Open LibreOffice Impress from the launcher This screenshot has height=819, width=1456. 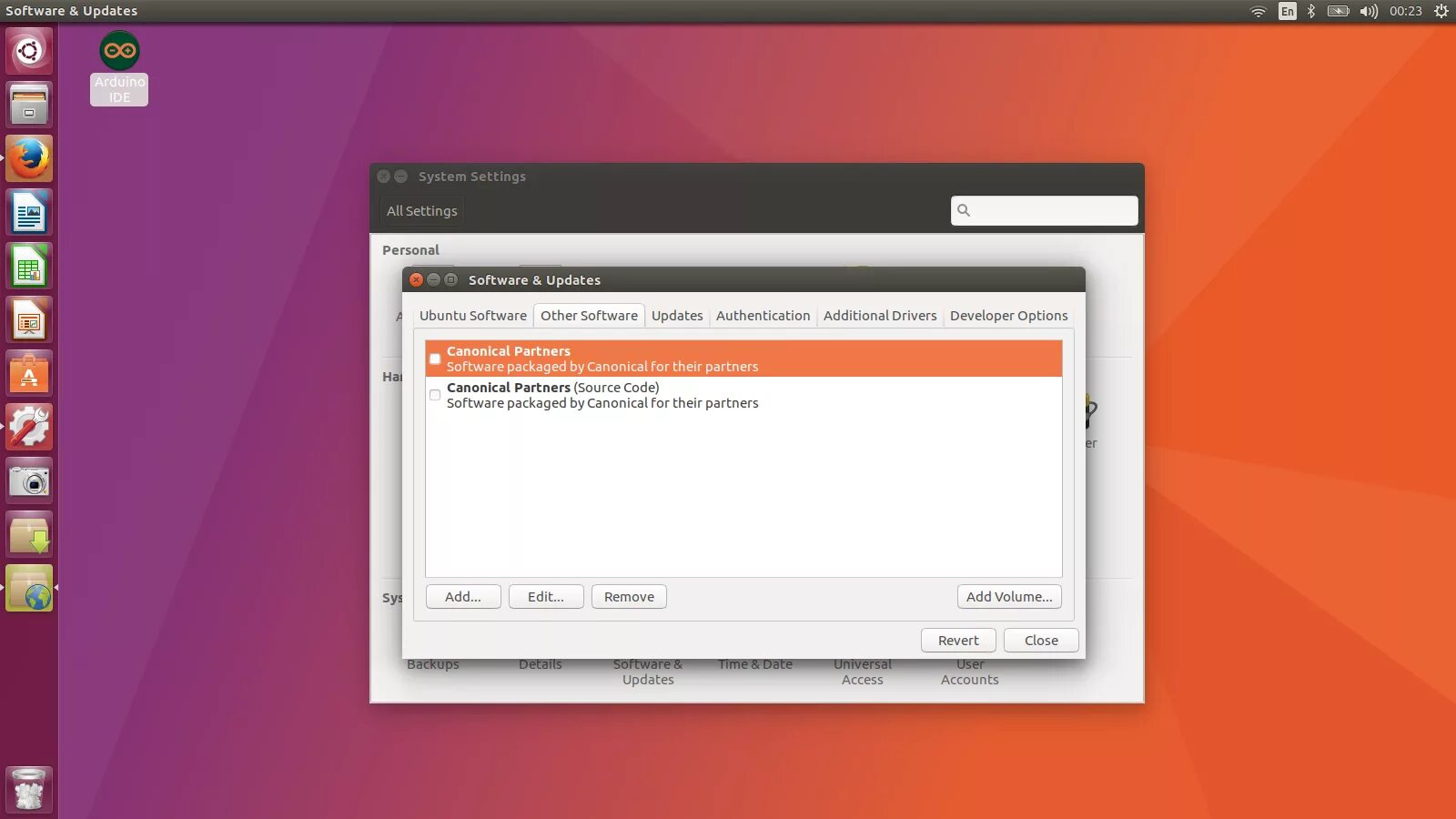tap(29, 320)
